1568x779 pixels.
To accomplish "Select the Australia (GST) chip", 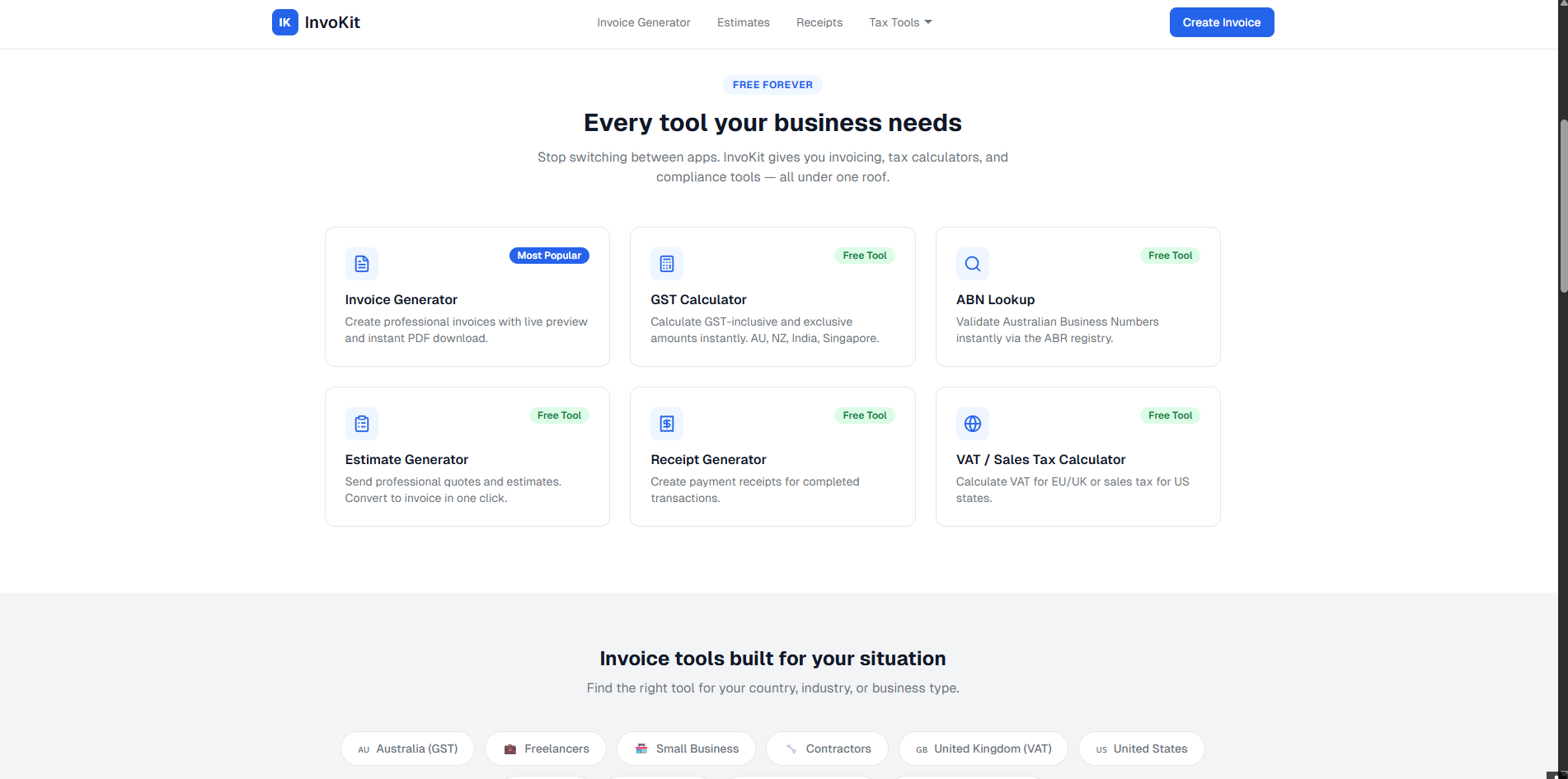I will (407, 748).
